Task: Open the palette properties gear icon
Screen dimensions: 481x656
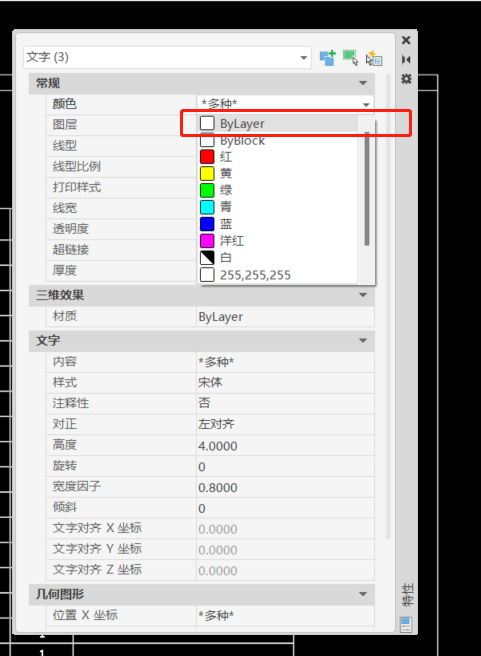Action: coord(406,79)
